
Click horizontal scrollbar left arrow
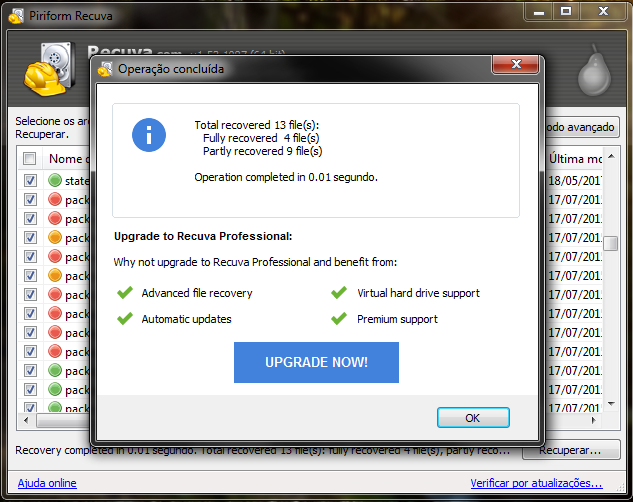(26, 420)
